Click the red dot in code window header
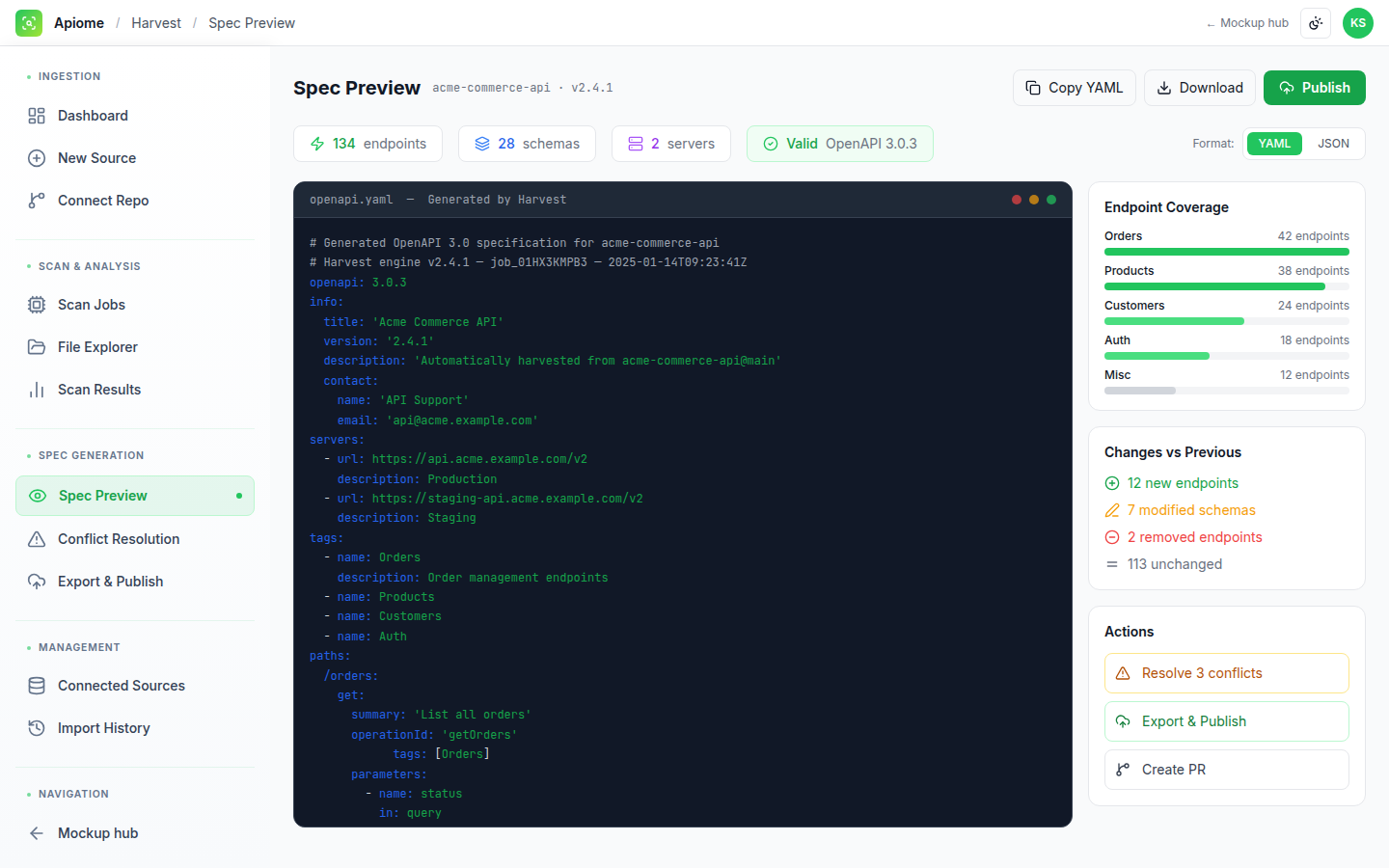 point(1017,200)
